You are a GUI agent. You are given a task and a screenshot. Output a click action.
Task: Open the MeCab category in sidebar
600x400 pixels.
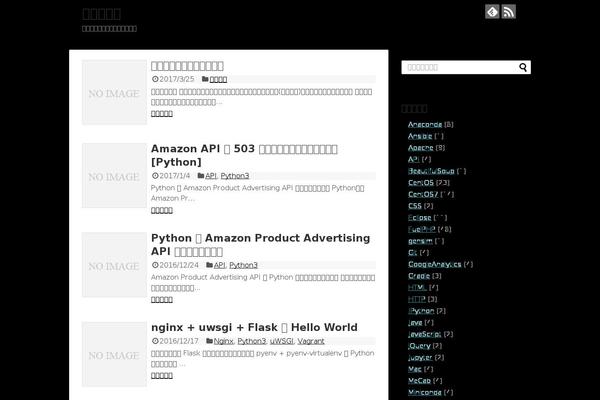419,380
